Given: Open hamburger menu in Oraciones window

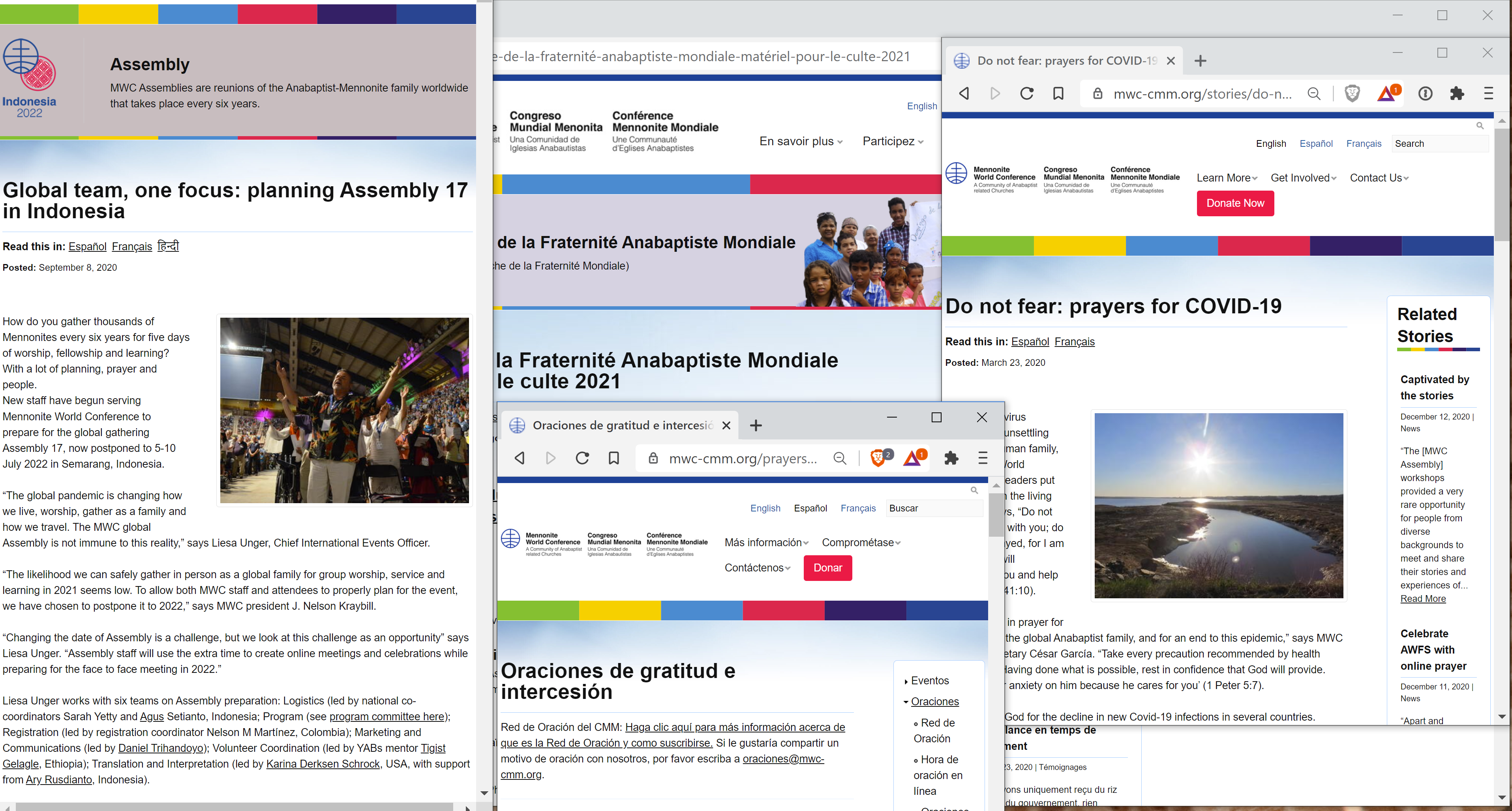Looking at the screenshot, I should click(x=983, y=458).
